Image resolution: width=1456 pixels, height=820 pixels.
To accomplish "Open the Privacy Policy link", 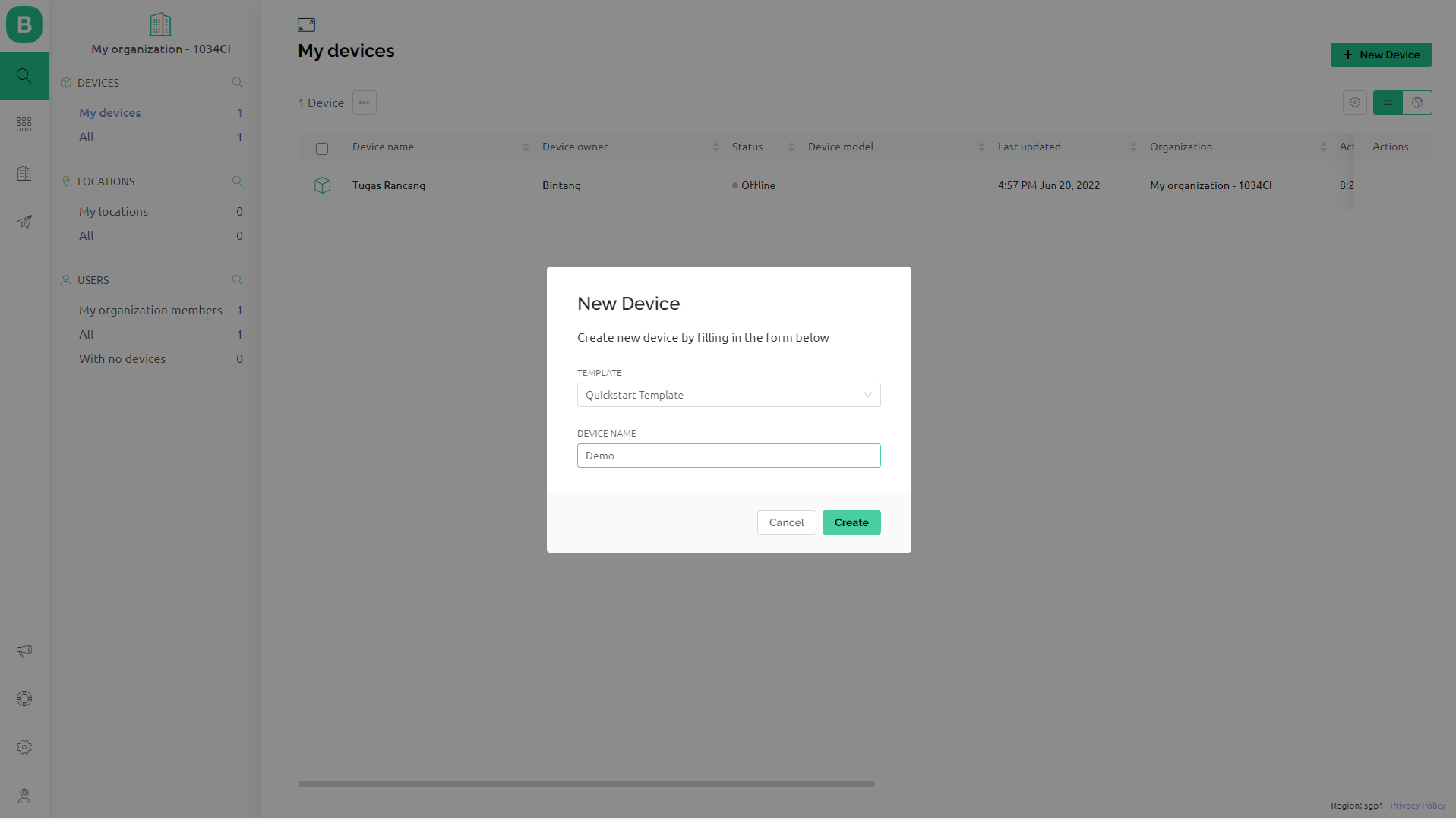I will pyautogui.click(x=1417, y=806).
